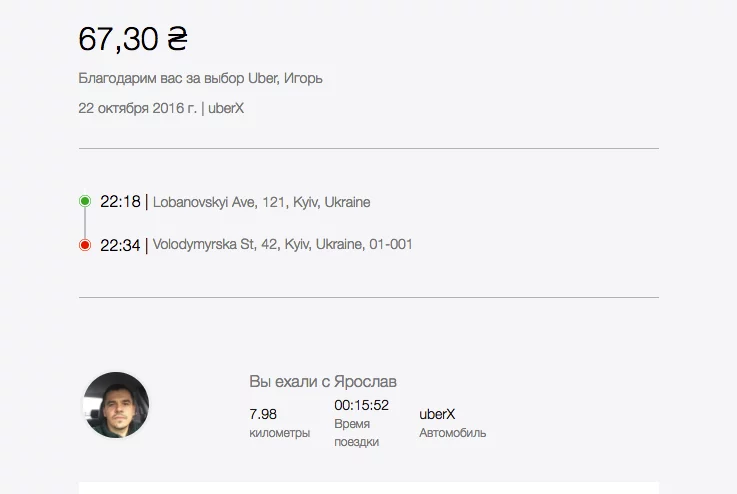This screenshot has width=737, height=494.
Task: Click the drop-off time 22:34
Action: click(120, 244)
